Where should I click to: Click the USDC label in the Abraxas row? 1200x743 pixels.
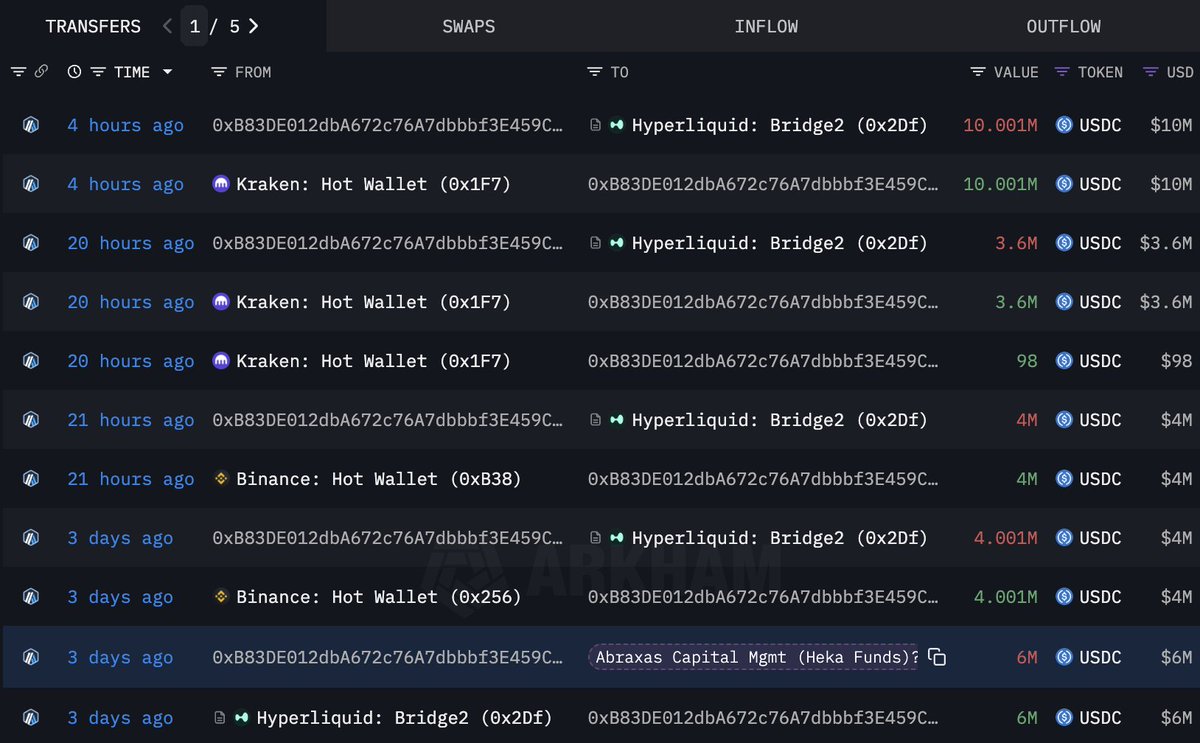coord(1100,657)
